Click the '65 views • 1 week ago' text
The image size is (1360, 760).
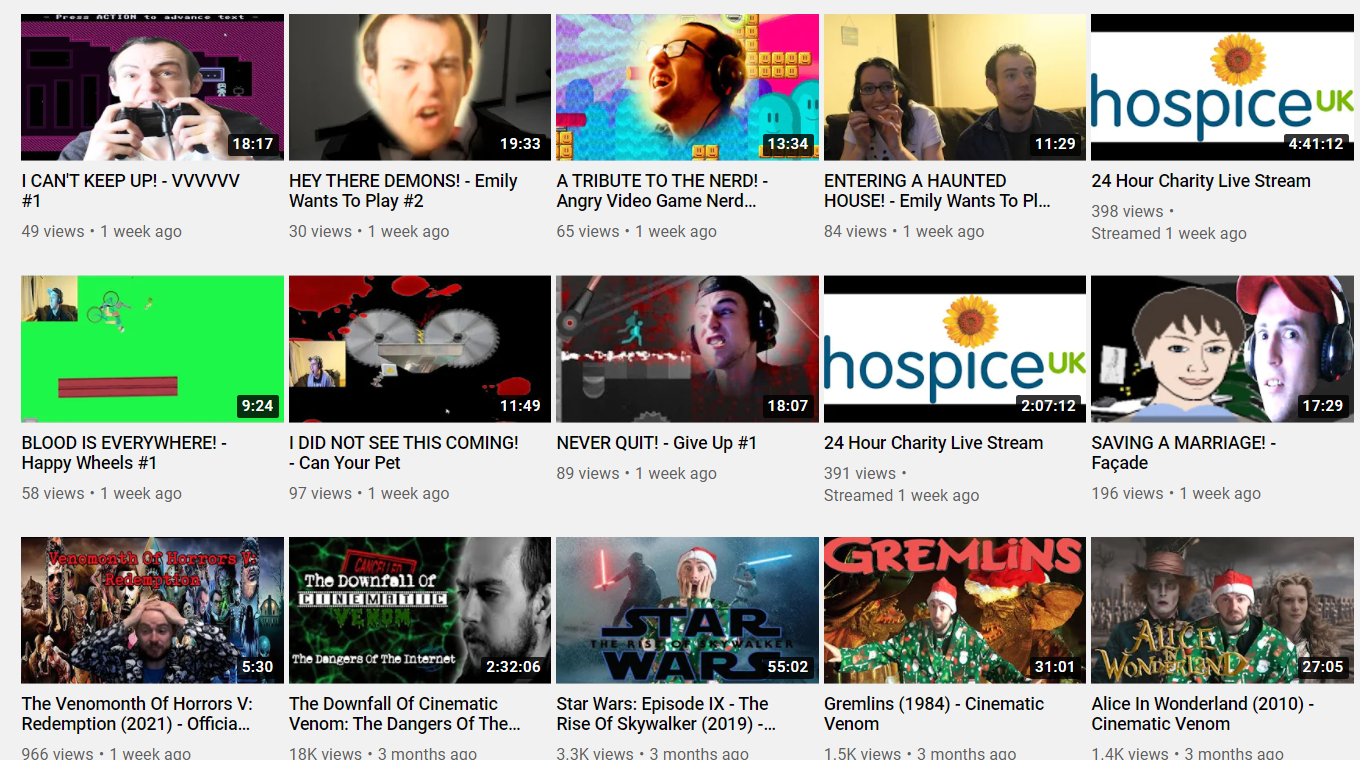tap(637, 231)
